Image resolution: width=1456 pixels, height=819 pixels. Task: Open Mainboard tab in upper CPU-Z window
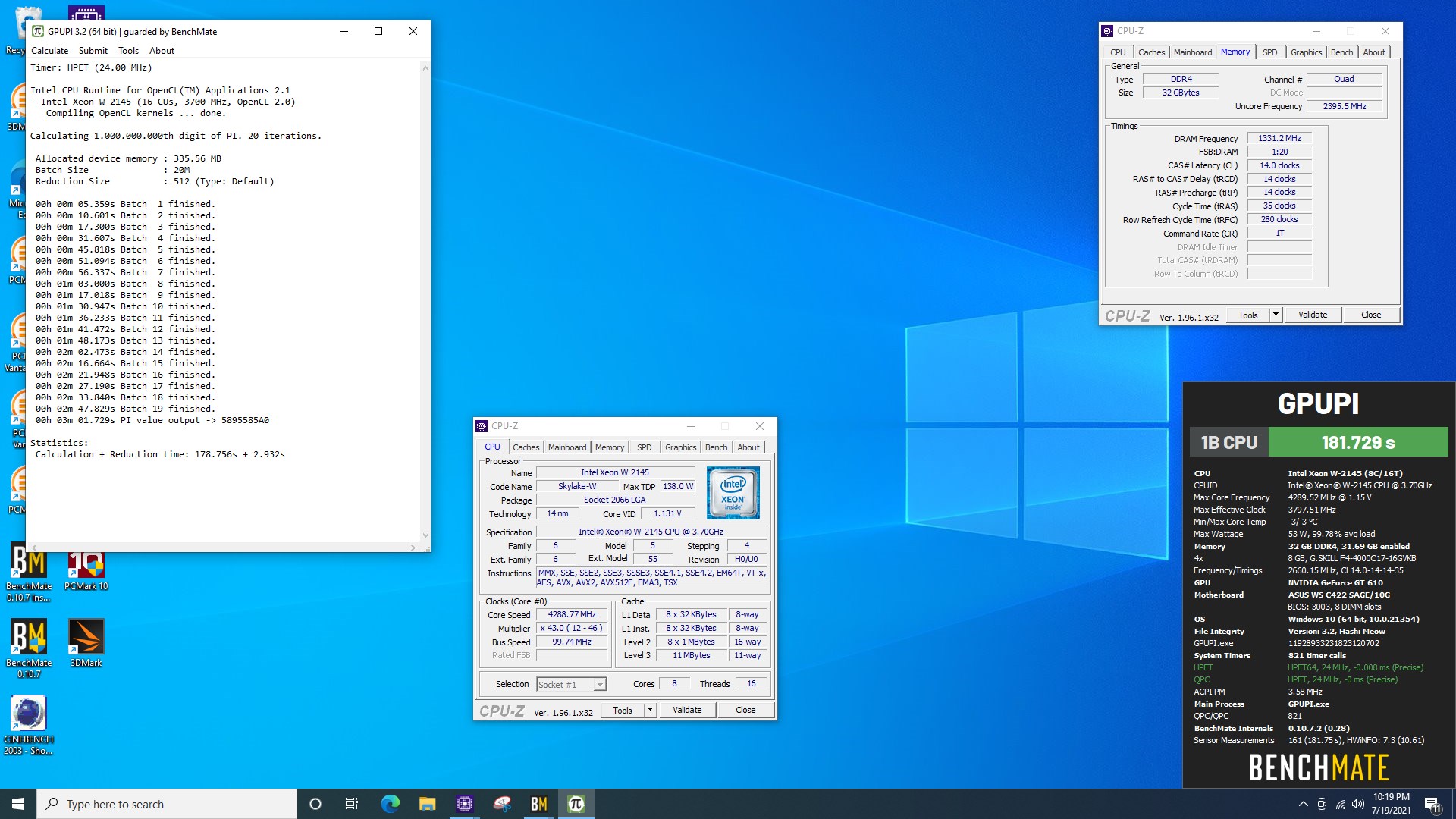pos(1193,52)
